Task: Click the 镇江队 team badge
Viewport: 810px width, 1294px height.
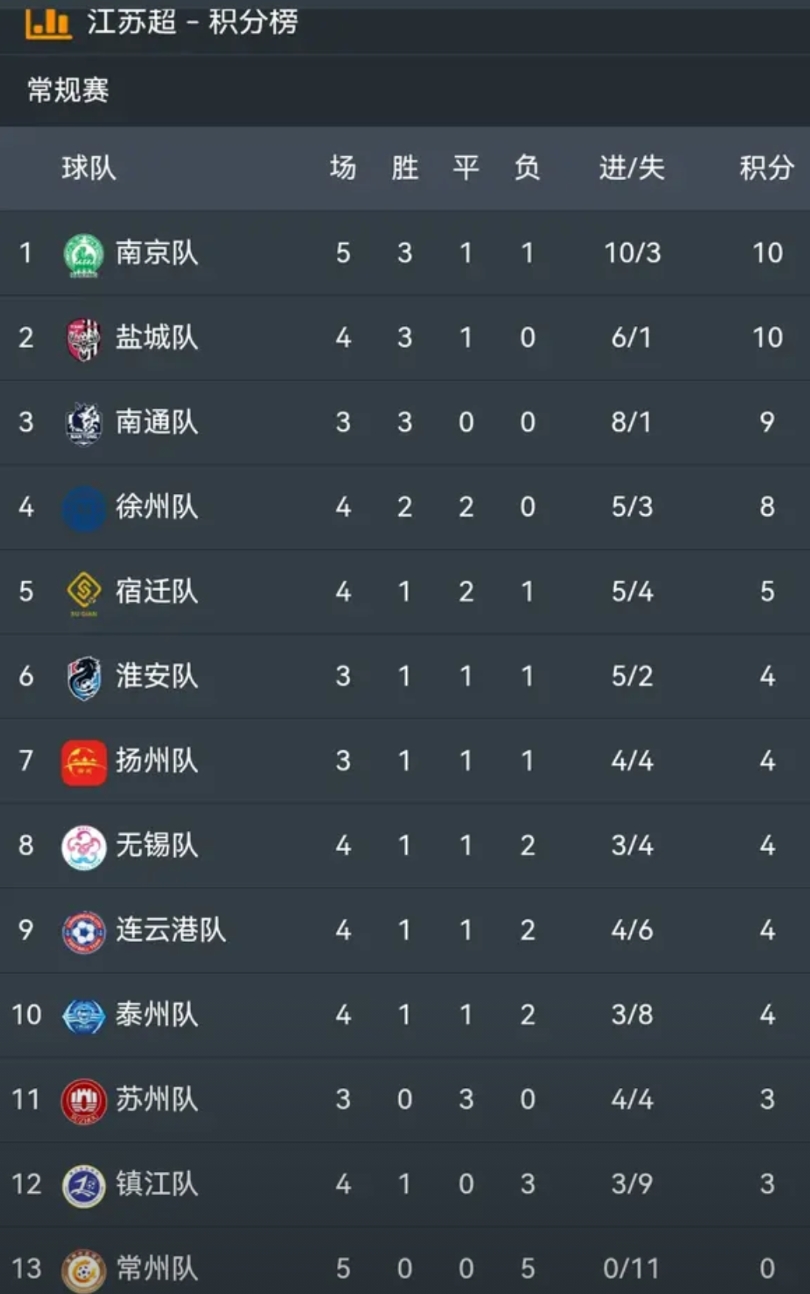Action: pyautogui.click(x=84, y=1185)
